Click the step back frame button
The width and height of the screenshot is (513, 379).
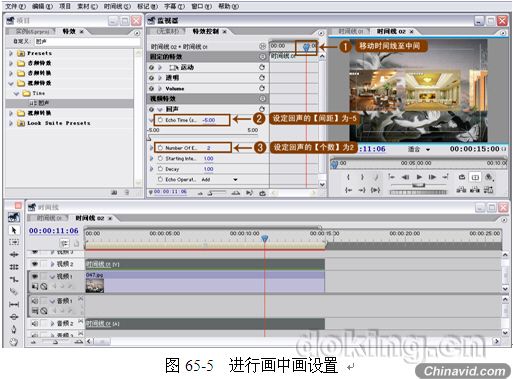[x=405, y=177]
